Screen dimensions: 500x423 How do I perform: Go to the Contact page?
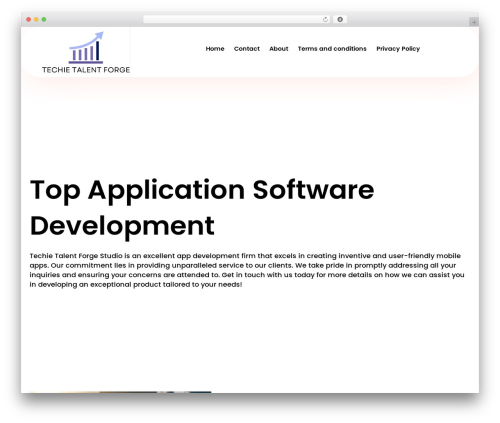click(247, 49)
